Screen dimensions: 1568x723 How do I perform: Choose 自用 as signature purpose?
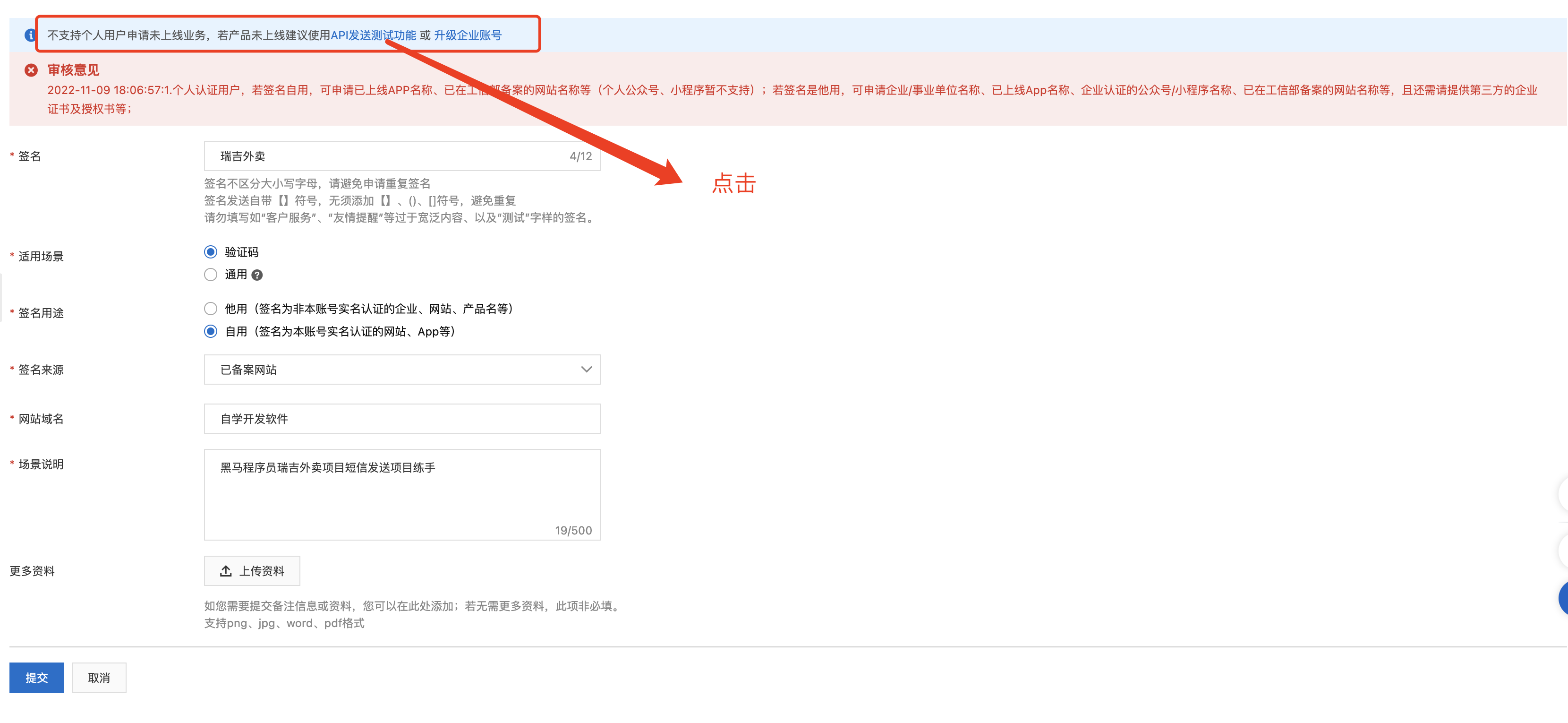pyautogui.click(x=211, y=331)
